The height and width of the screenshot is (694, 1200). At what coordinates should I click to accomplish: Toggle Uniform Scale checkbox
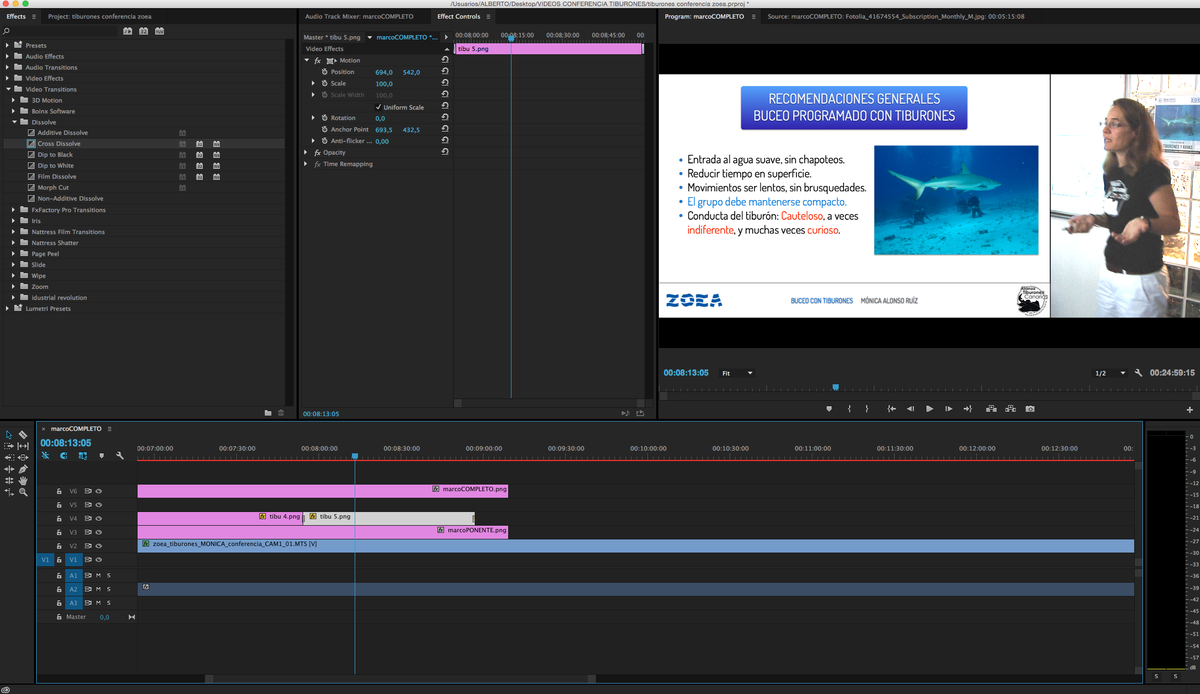pyautogui.click(x=378, y=107)
